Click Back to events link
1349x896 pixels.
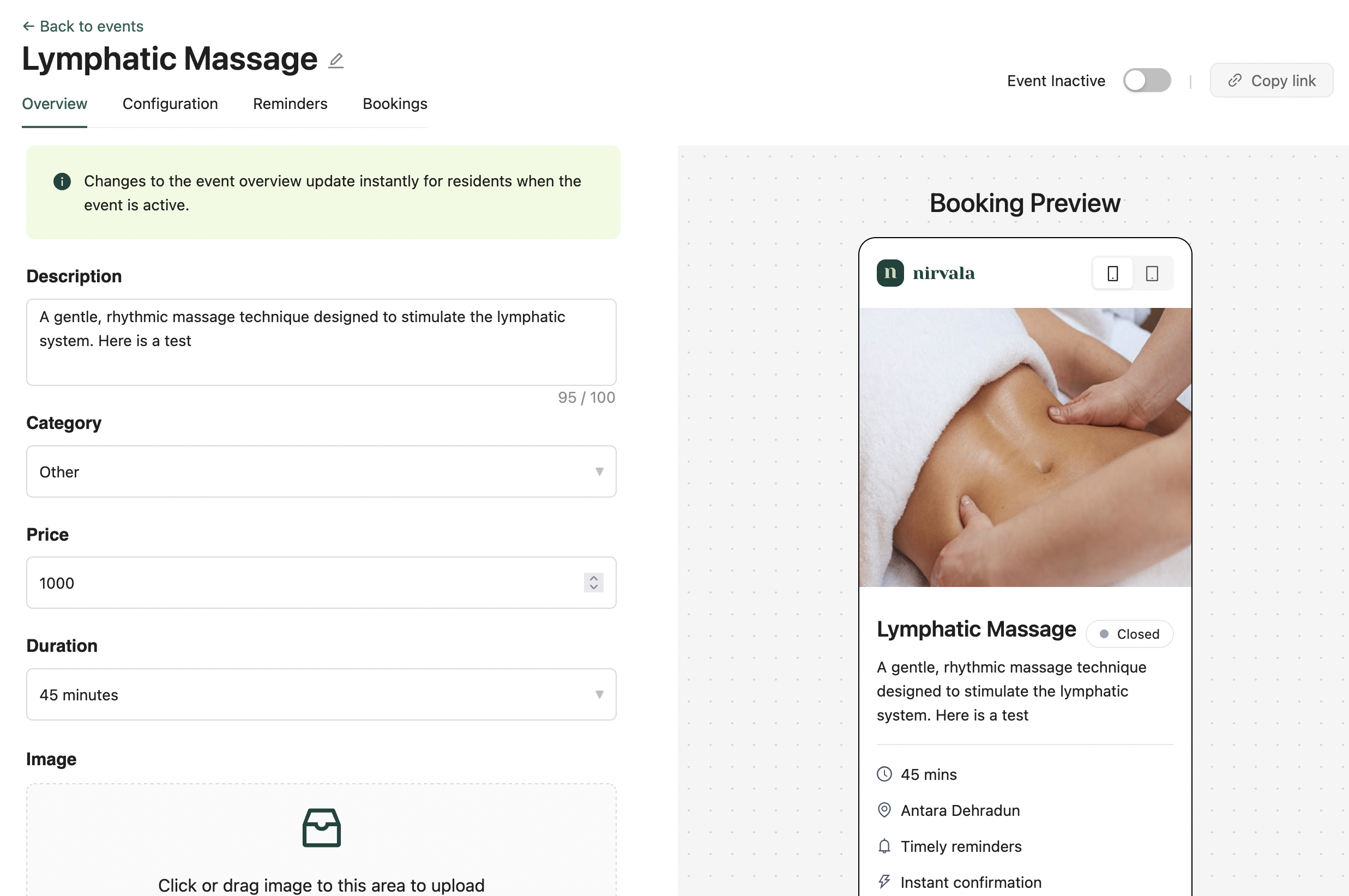(83, 26)
